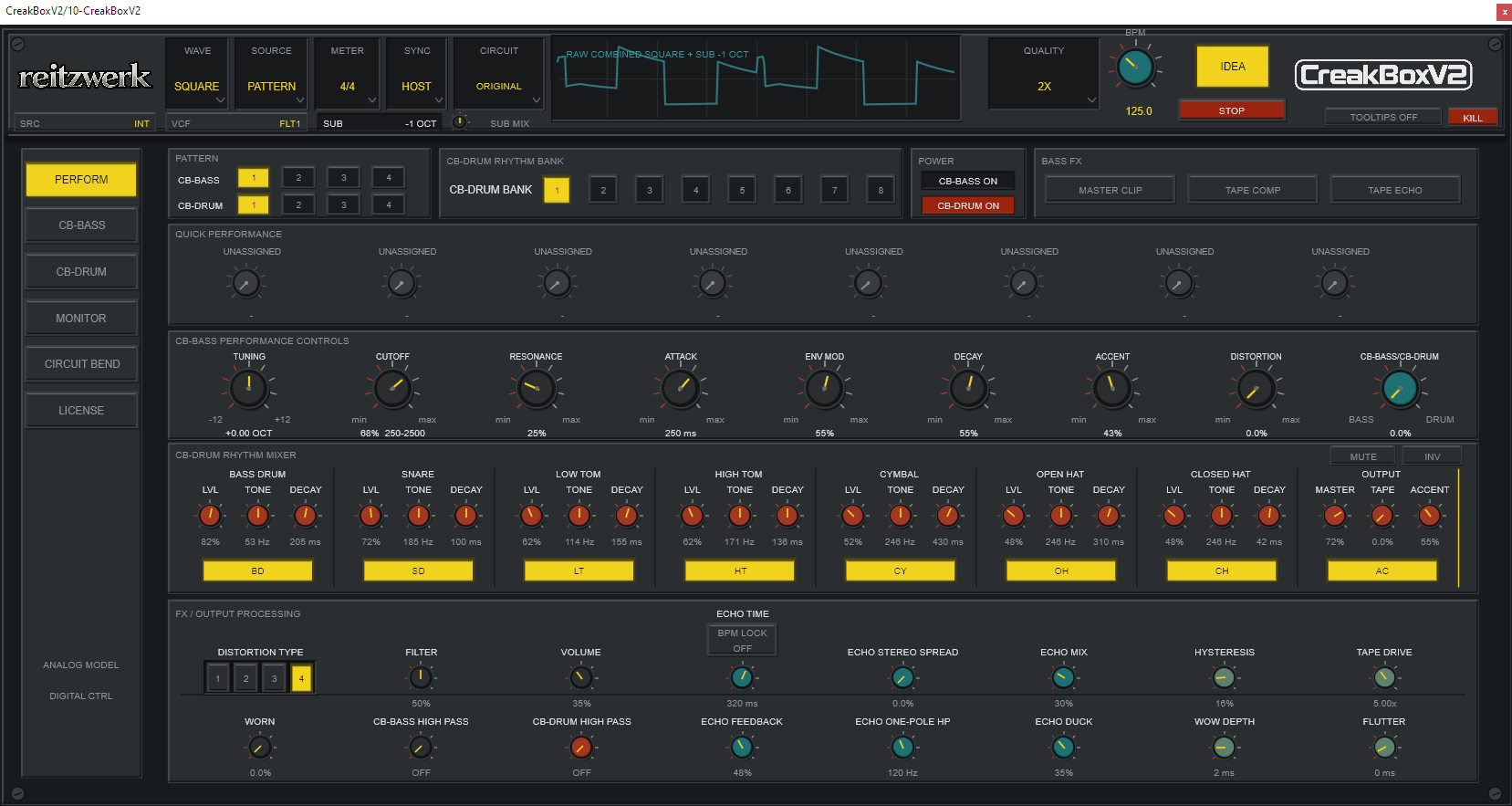The width and height of the screenshot is (1512, 806).
Task: Click the VCF FLT1 selector
Action: pyautogui.click(x=236, y=123)
